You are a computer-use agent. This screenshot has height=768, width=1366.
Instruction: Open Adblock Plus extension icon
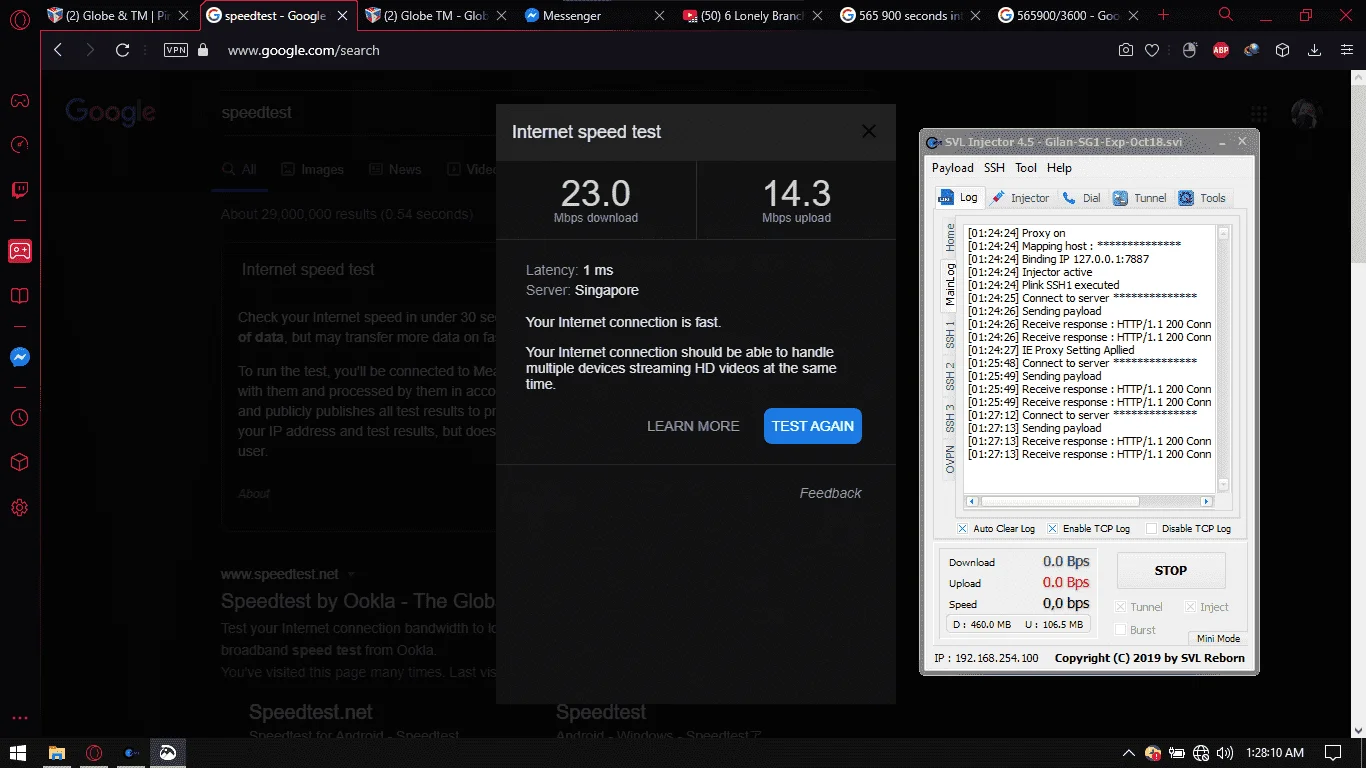[1220, 50]
